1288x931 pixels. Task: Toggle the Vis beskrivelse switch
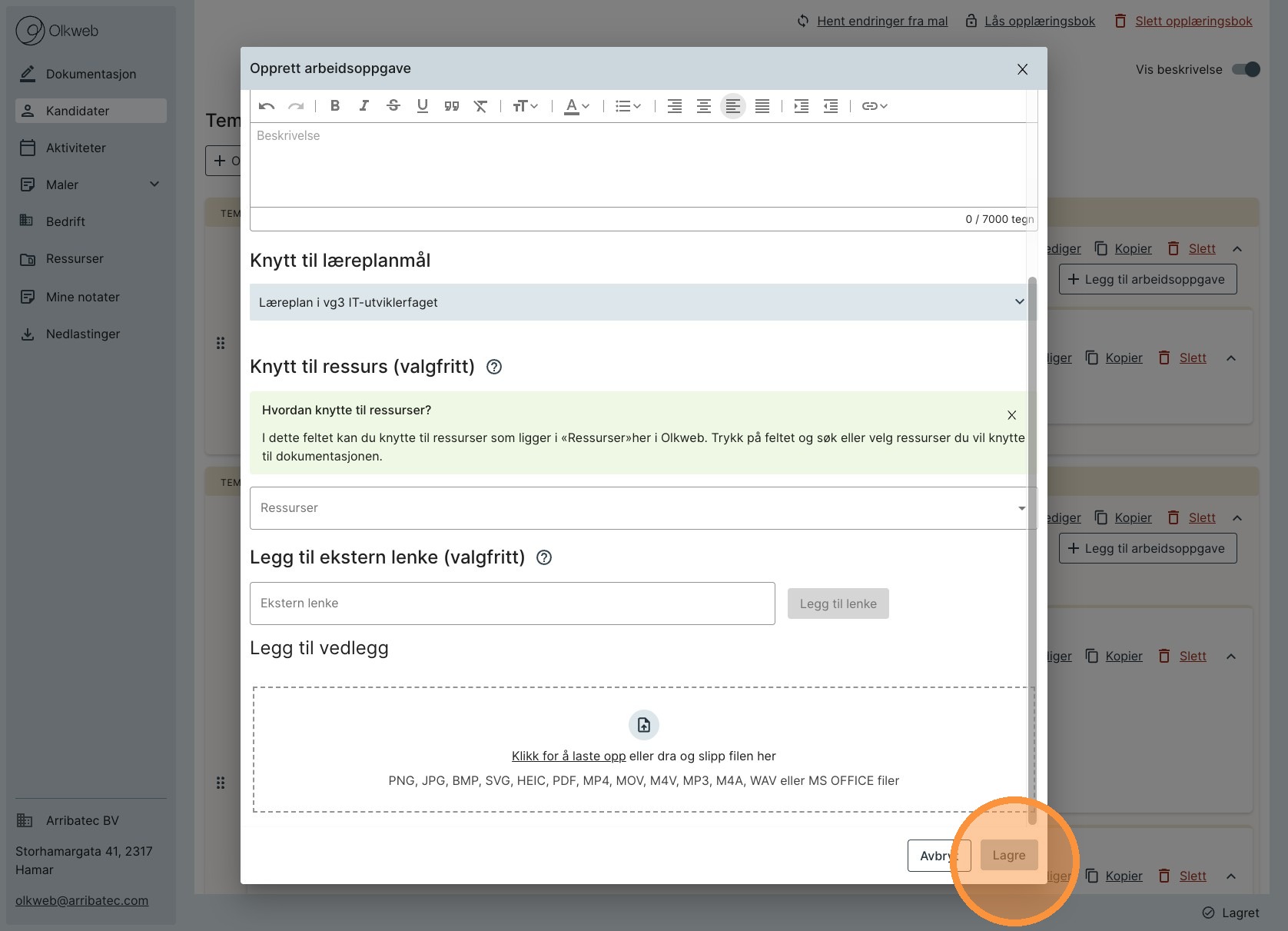click(1246, 69)
